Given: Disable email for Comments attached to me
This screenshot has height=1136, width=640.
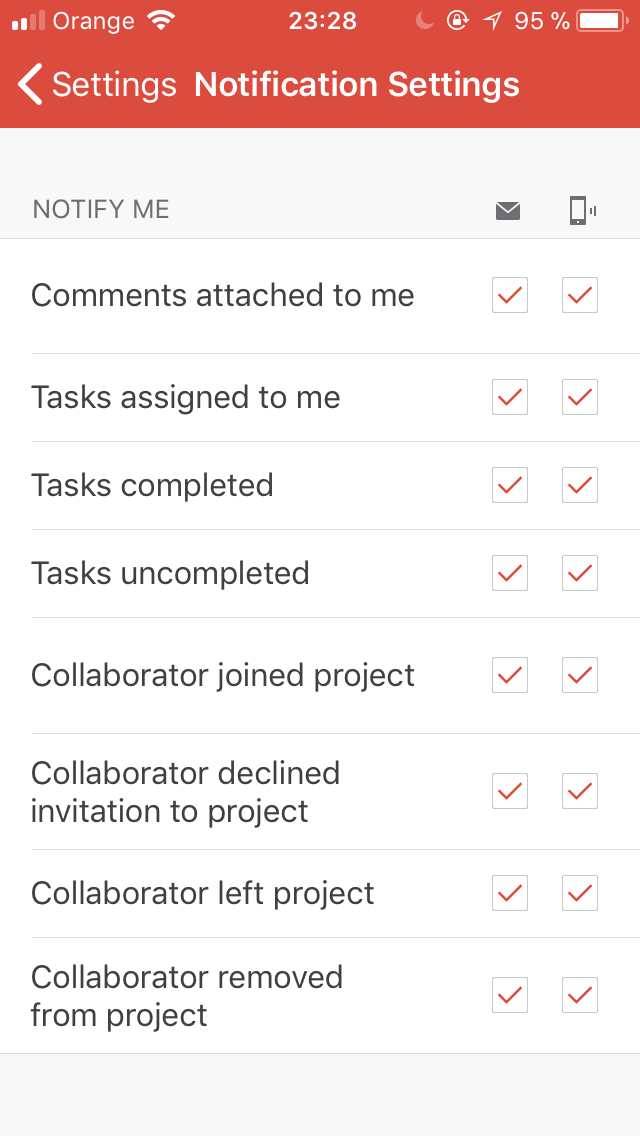Looking at the screenshot, I should pyautogui.click(x=510, y=295).
